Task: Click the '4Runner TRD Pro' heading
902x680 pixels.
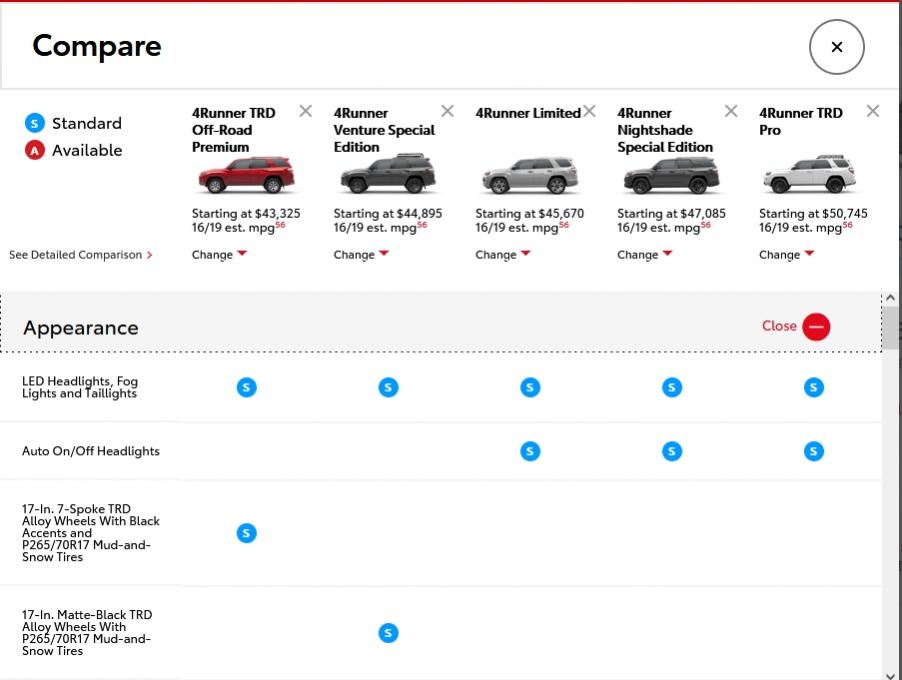Action: click(x=801, y=121)
